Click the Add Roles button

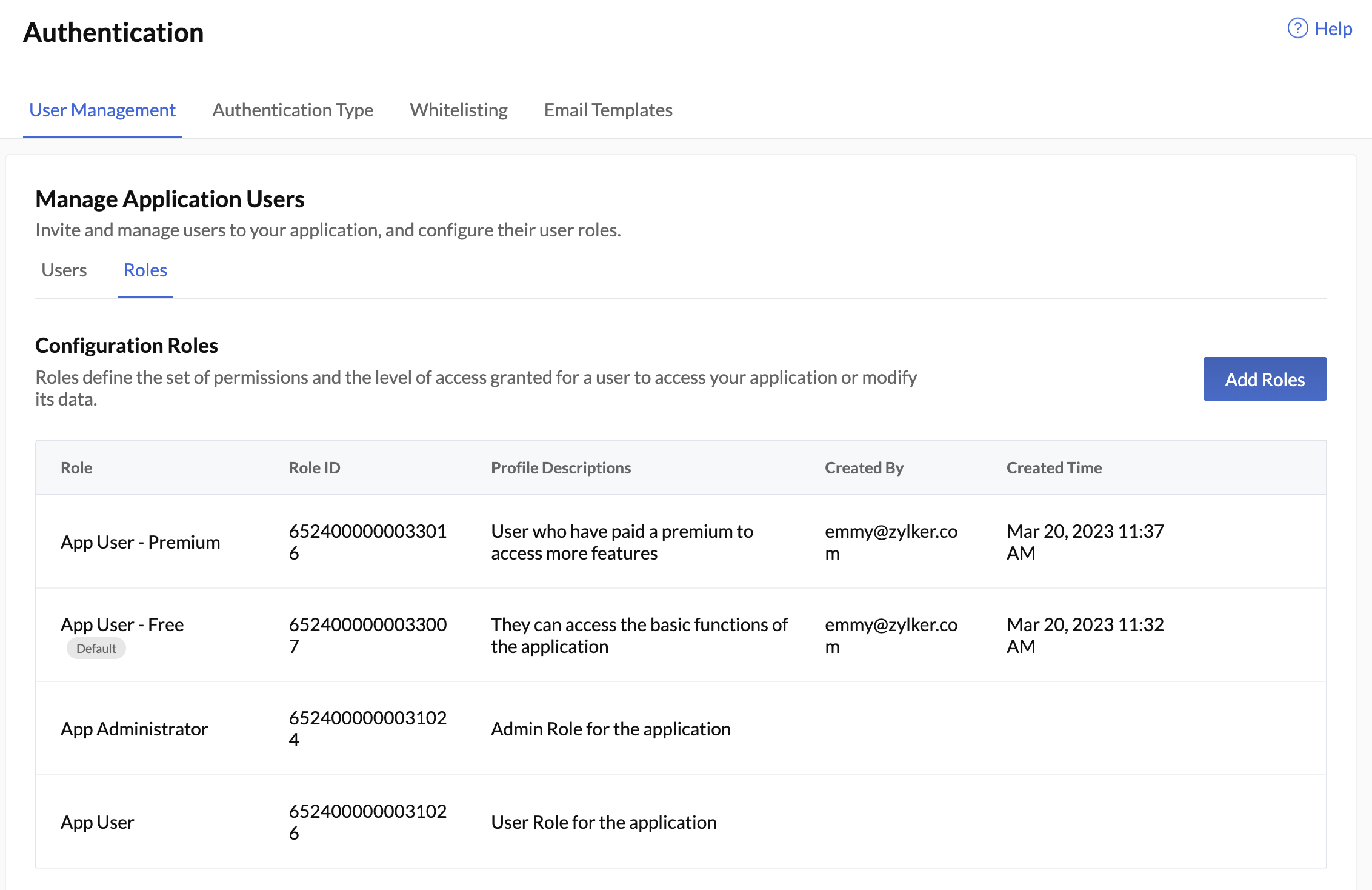[1264, 379]
